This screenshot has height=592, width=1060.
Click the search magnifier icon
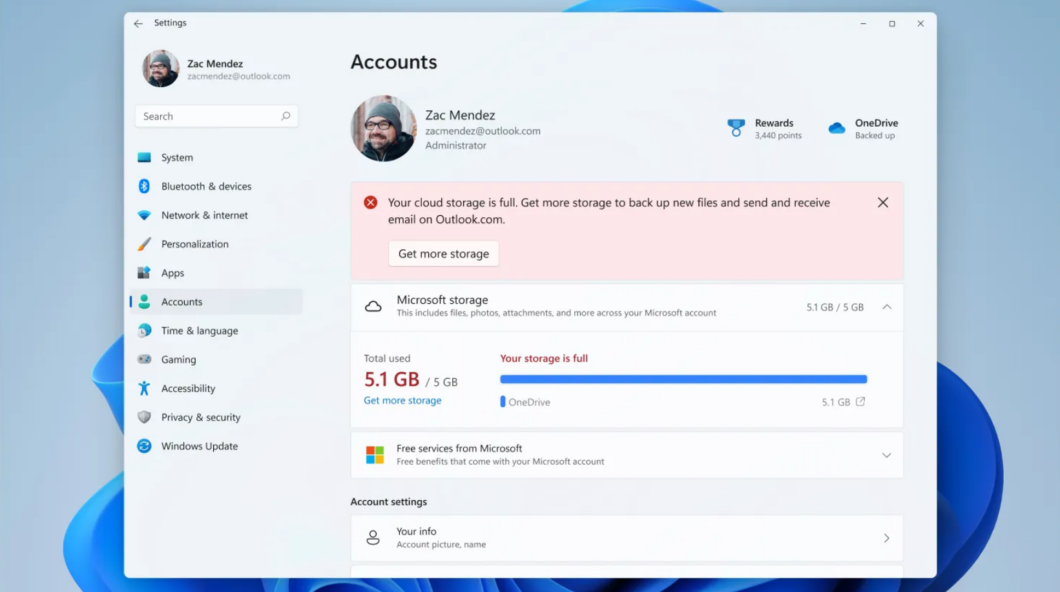pyautogui.click(x=286, y=116)
